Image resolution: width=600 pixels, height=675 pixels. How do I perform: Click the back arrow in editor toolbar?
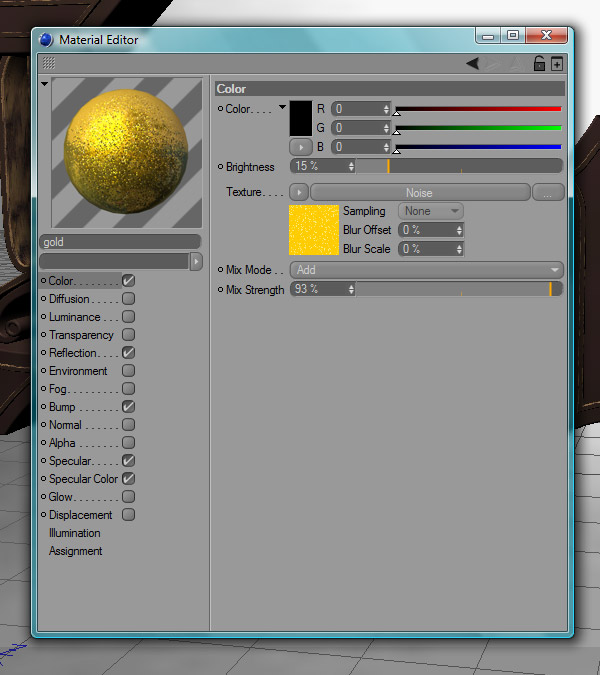pyautogui.click(x=473, y=64)
